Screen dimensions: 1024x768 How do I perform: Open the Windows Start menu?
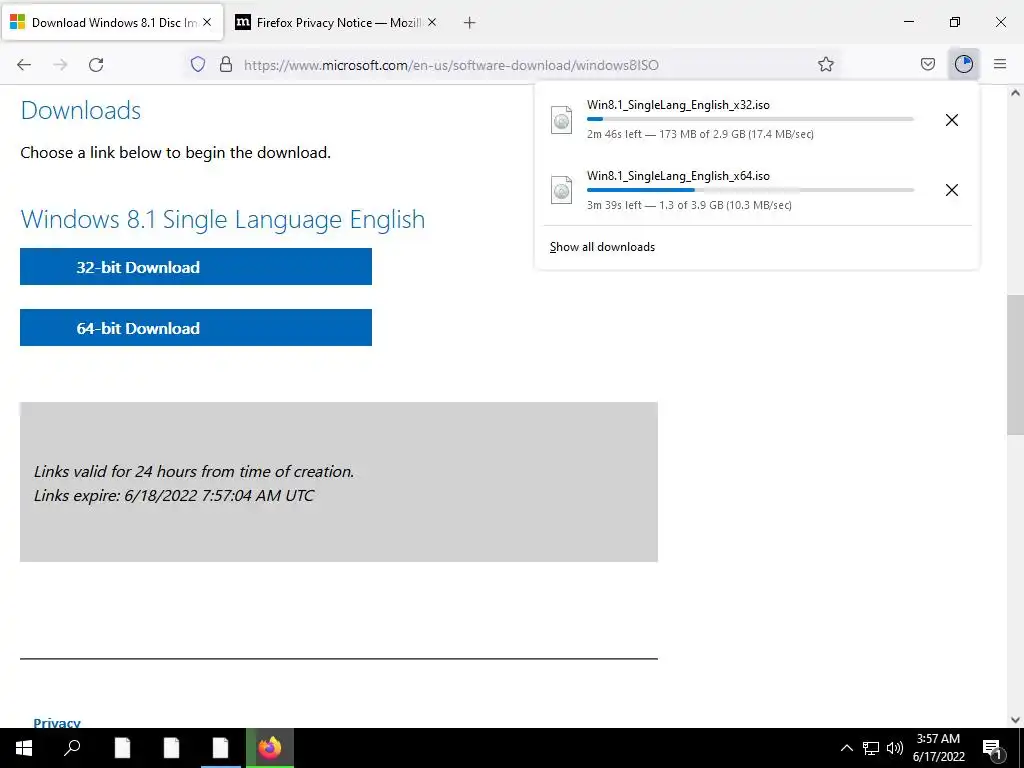click(x=24, y=748)
